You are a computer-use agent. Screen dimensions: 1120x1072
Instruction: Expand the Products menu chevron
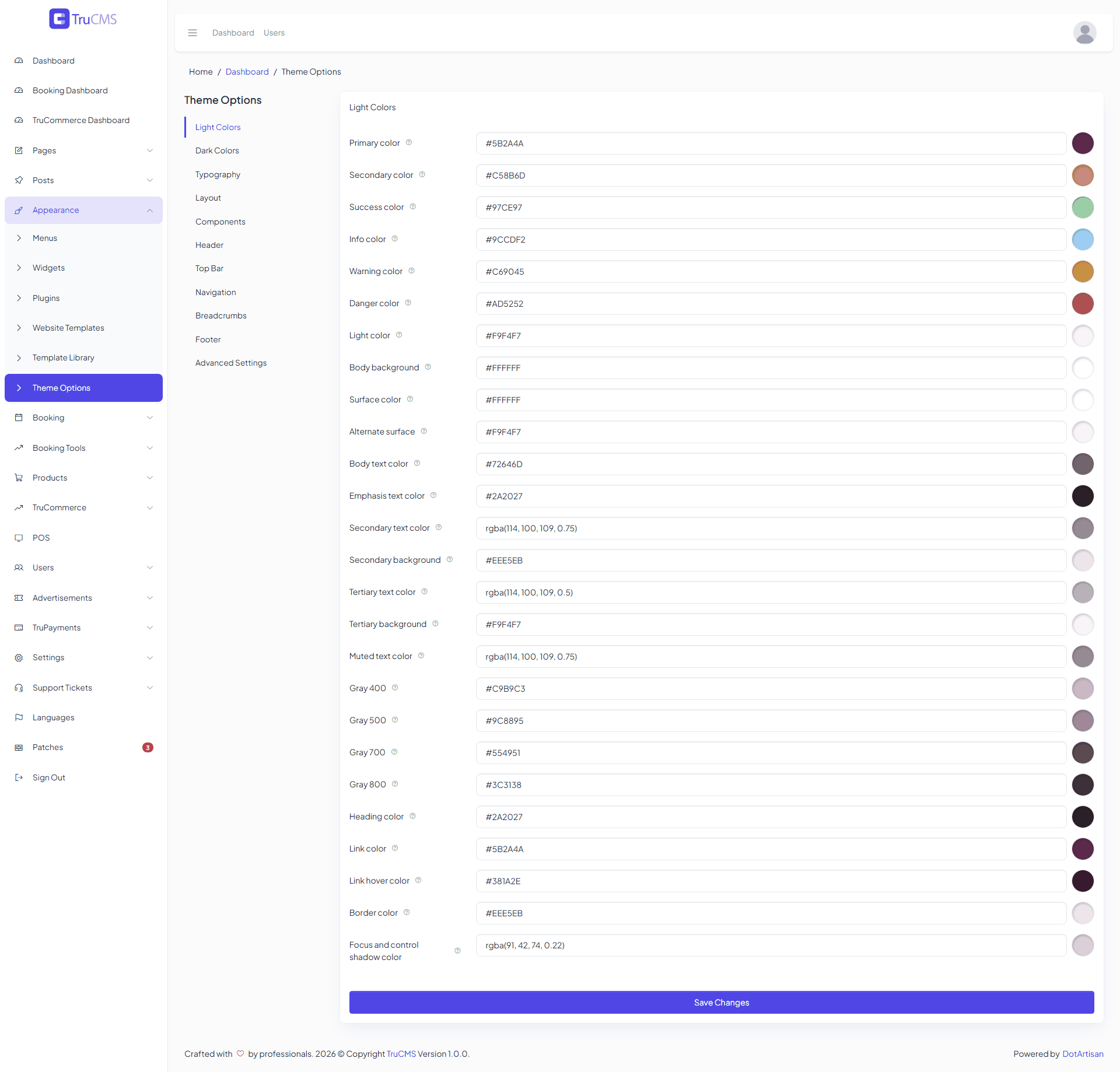[150, 478]
